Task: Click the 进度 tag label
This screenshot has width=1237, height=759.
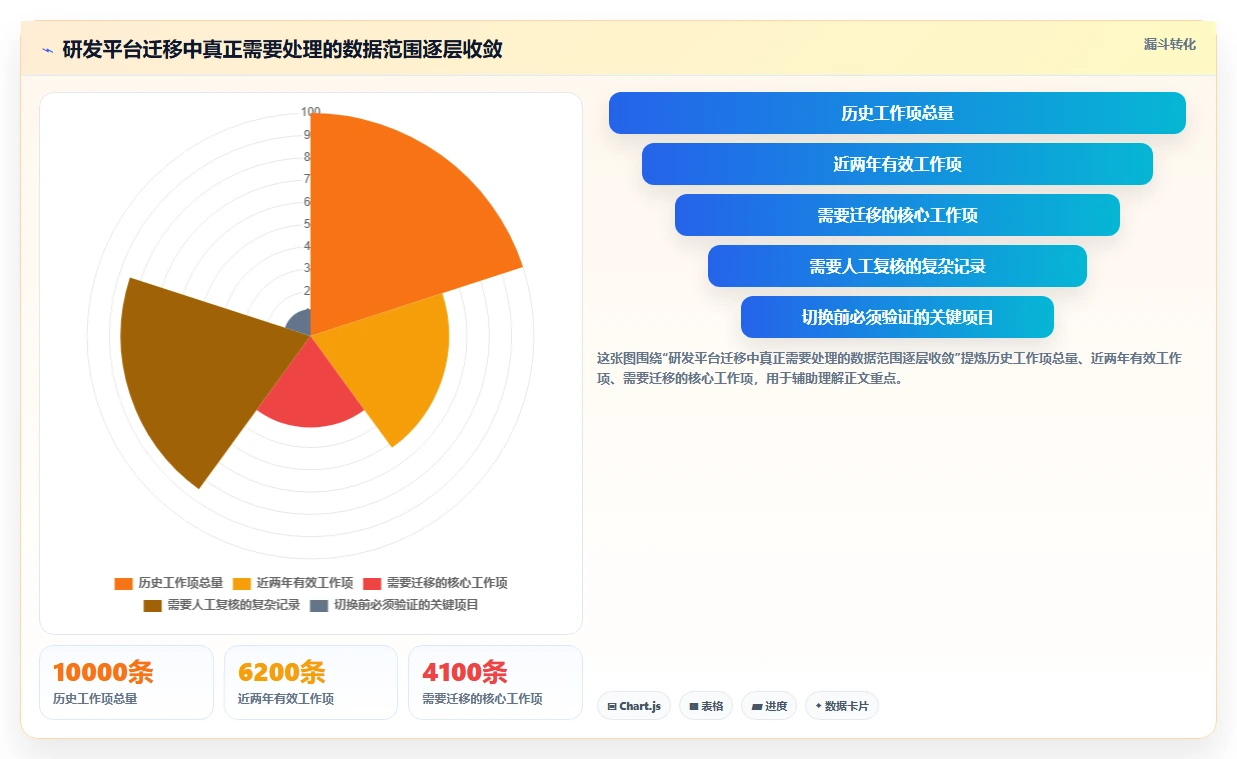Action: tap(776, 706)
